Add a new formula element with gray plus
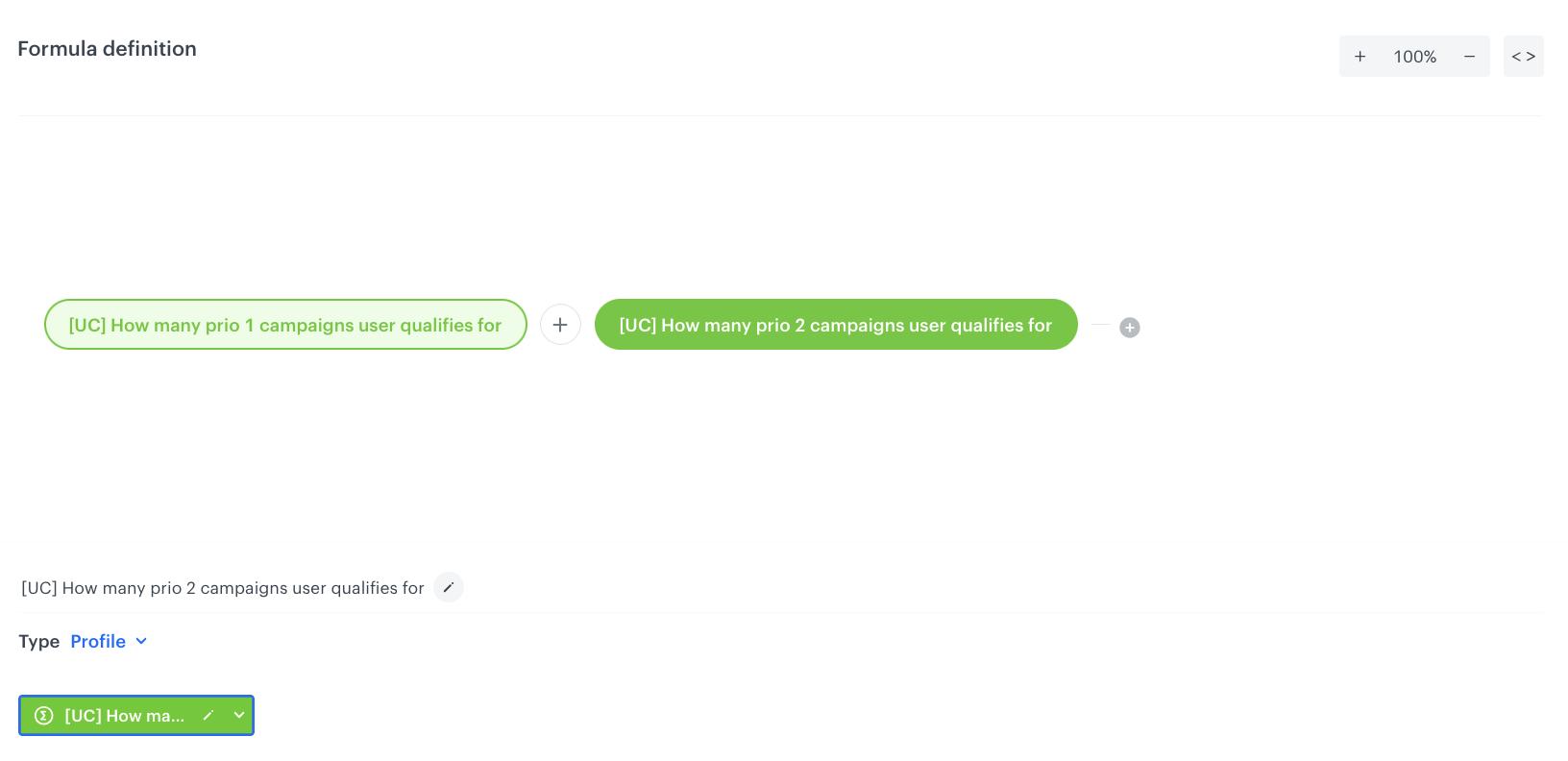 (x=1130, y=328)
